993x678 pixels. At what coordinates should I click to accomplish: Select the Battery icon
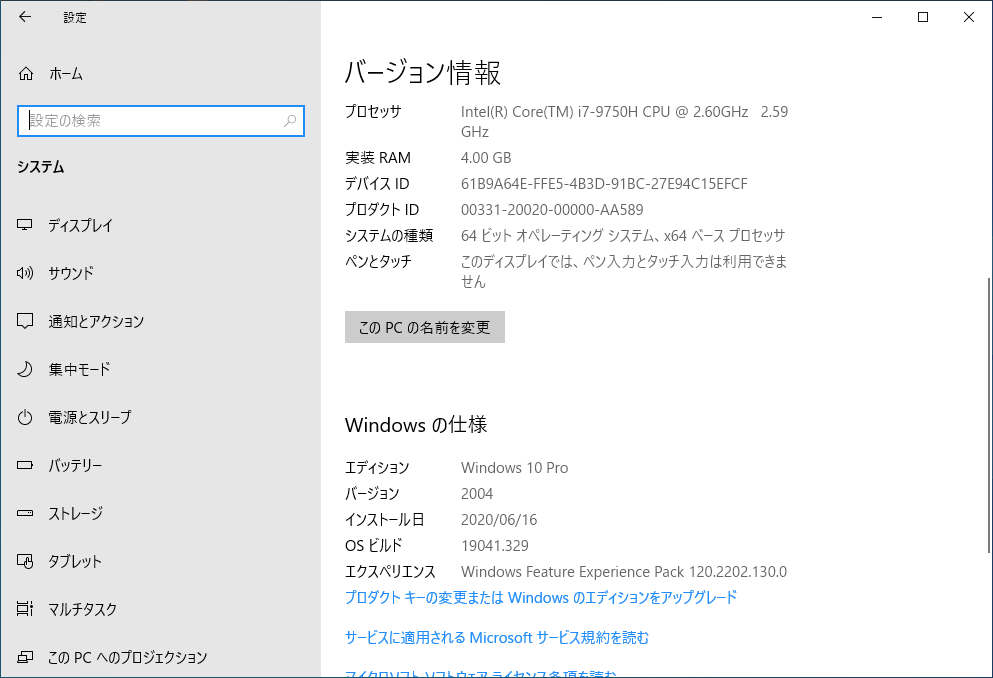tap(25, 465)
